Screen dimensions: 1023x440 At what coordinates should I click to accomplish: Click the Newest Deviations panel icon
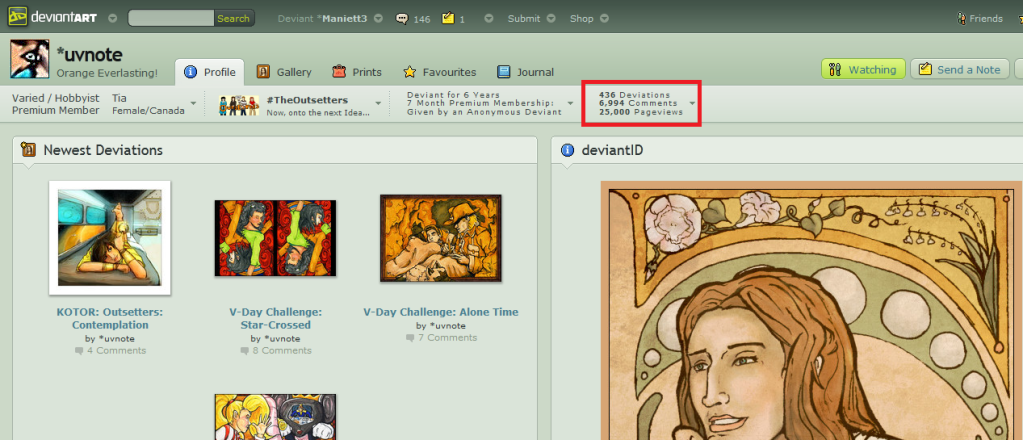point(28,149)
